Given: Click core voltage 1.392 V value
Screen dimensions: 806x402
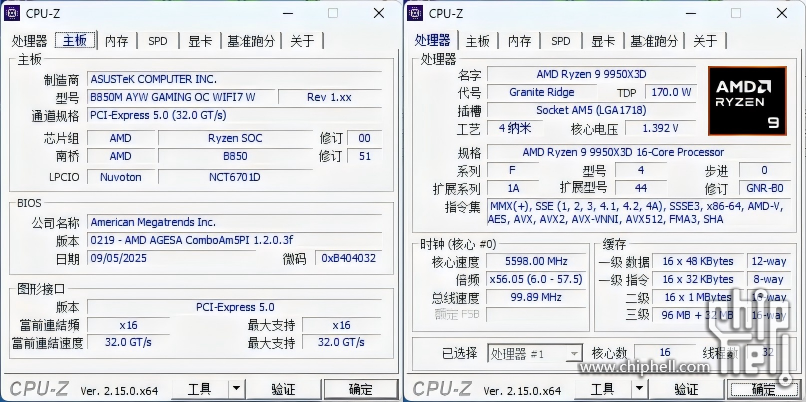Looking at the screenshot, I should pyautogui.click(x=660, y=128).
